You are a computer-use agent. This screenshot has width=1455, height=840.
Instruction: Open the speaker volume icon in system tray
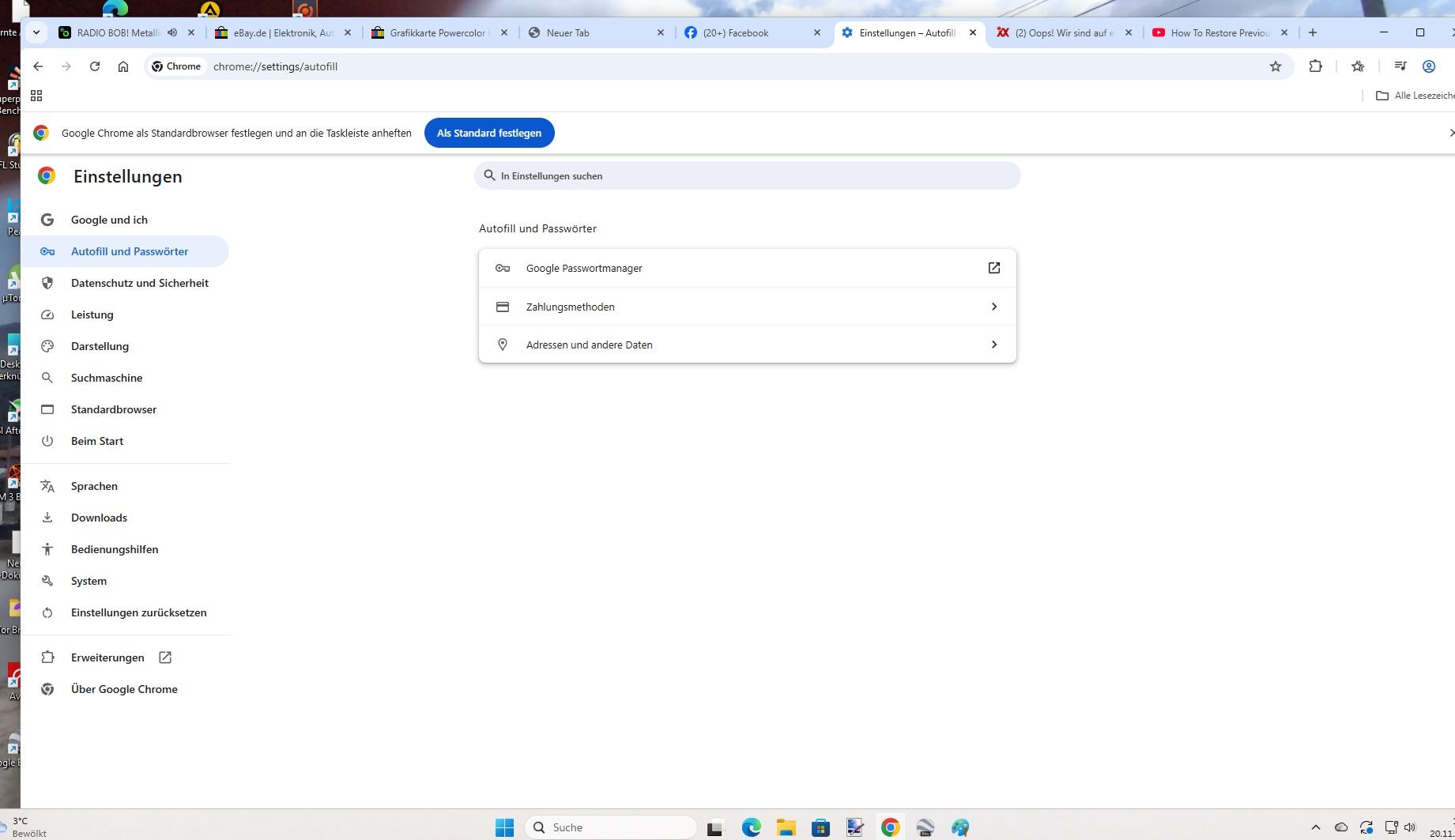[x=1413, y=827]
